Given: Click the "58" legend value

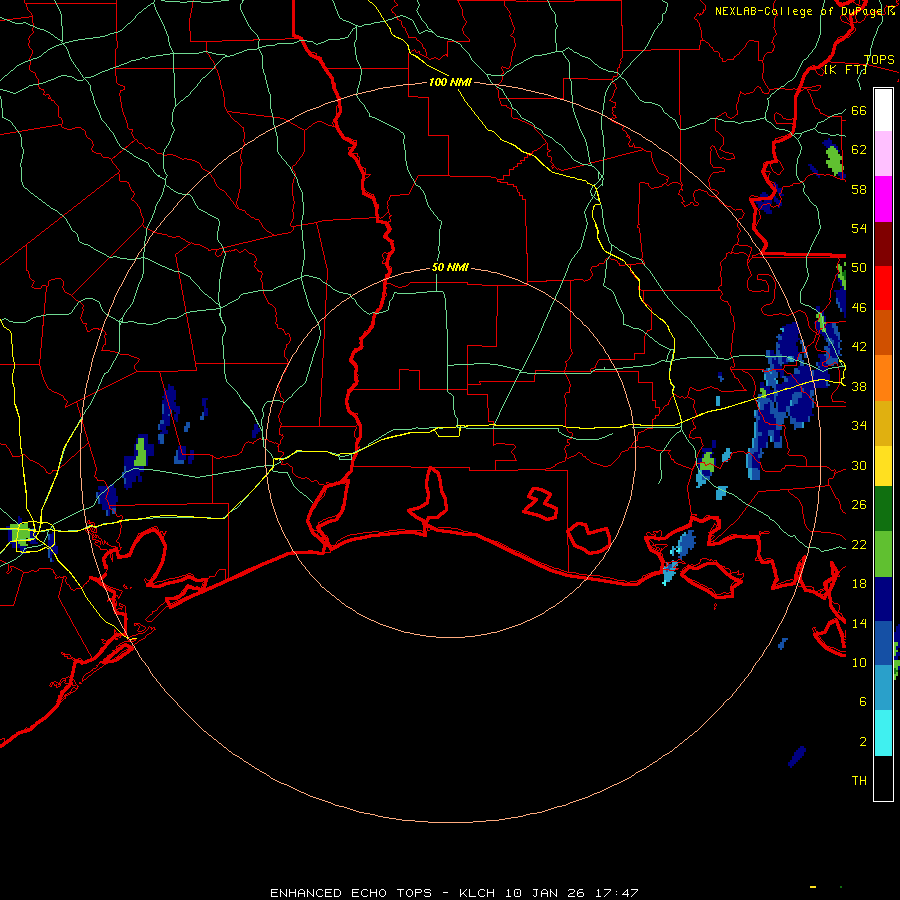Looking at the screenshot, I should pos(859,189).
